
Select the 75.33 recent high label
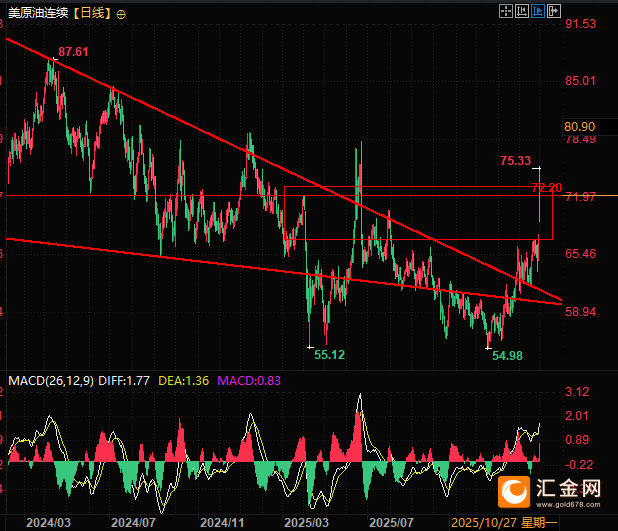click(516, 160)
